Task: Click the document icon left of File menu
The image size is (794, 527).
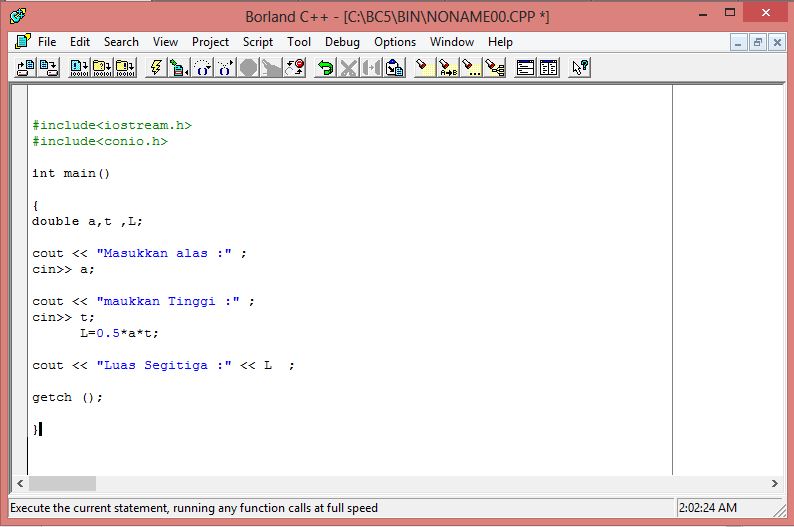Action: click(22, 42)
